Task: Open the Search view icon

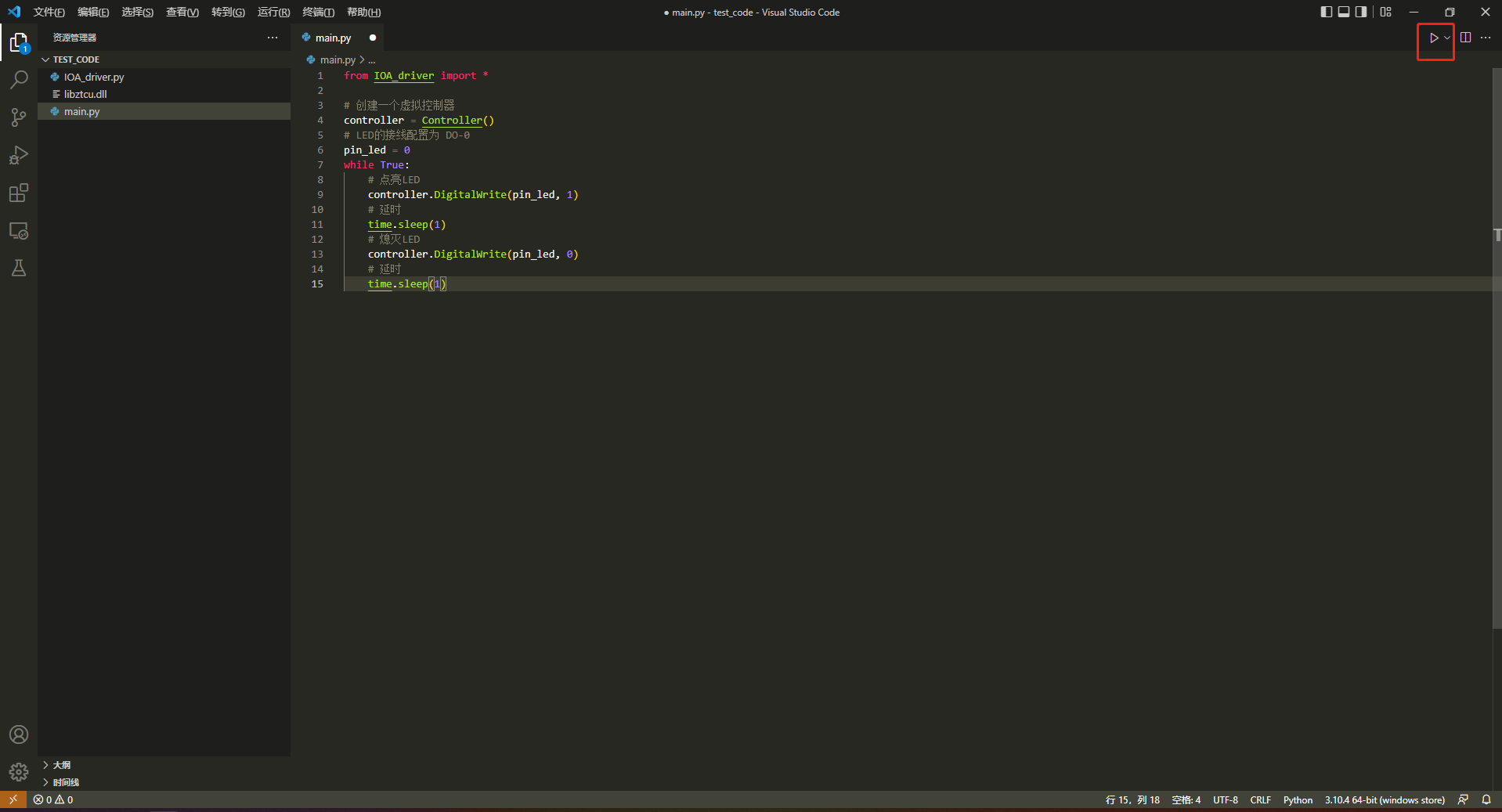Action: click(19, 79)
